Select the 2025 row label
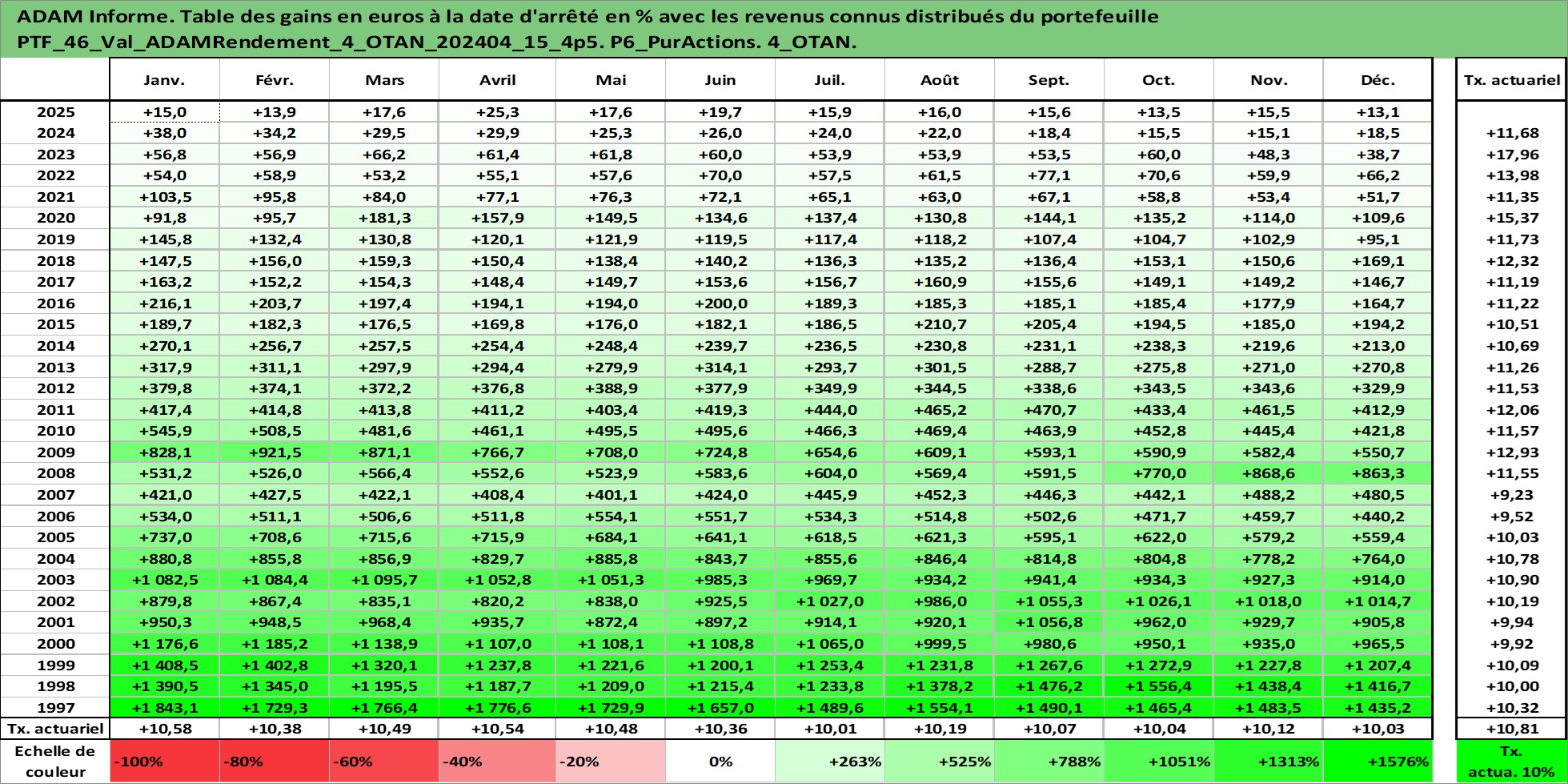Screen dimensions: 1568x784 pos(55,112)
